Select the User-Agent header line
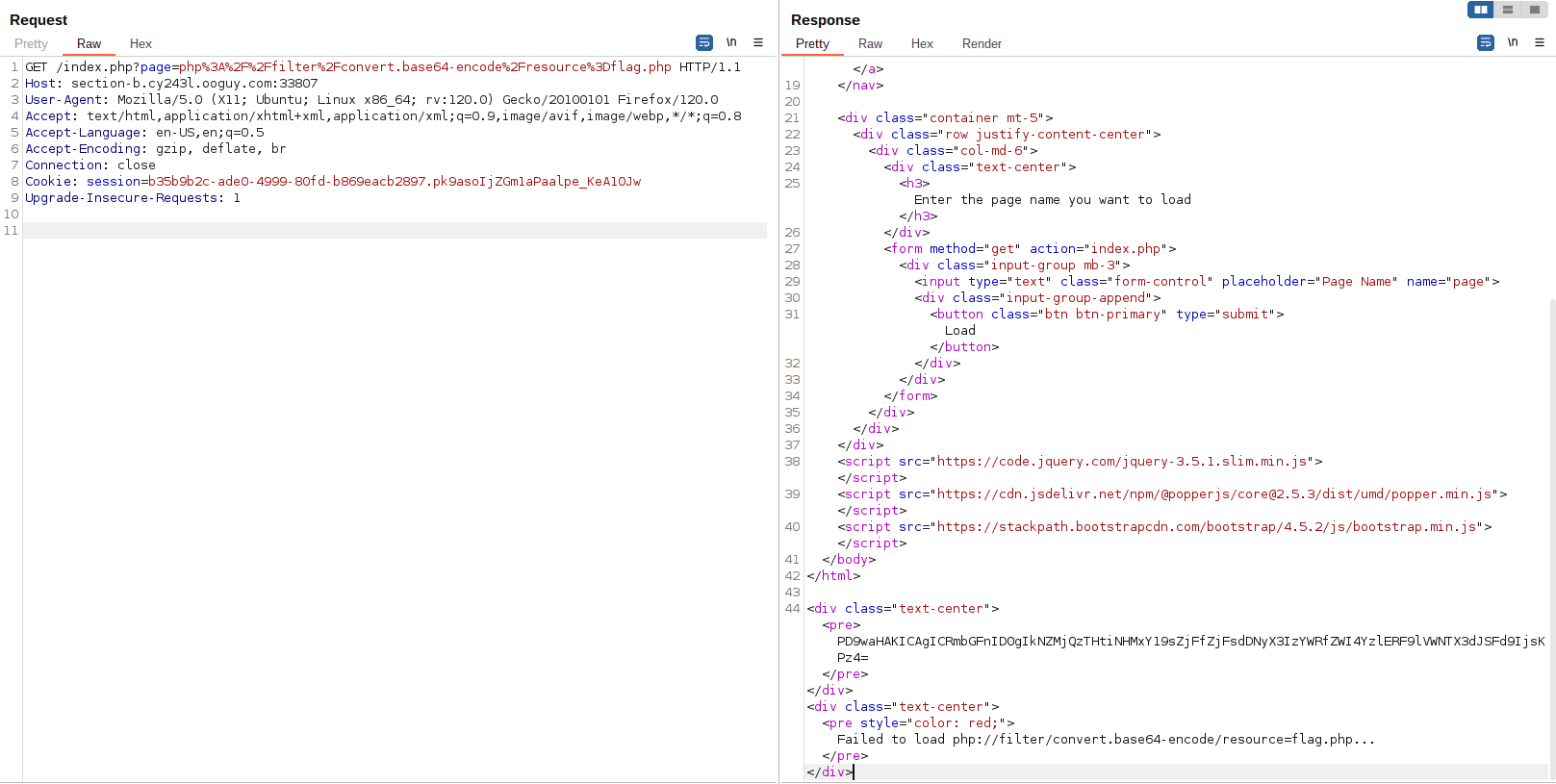This screenshot has height=784, width=1556. point(371,100)
